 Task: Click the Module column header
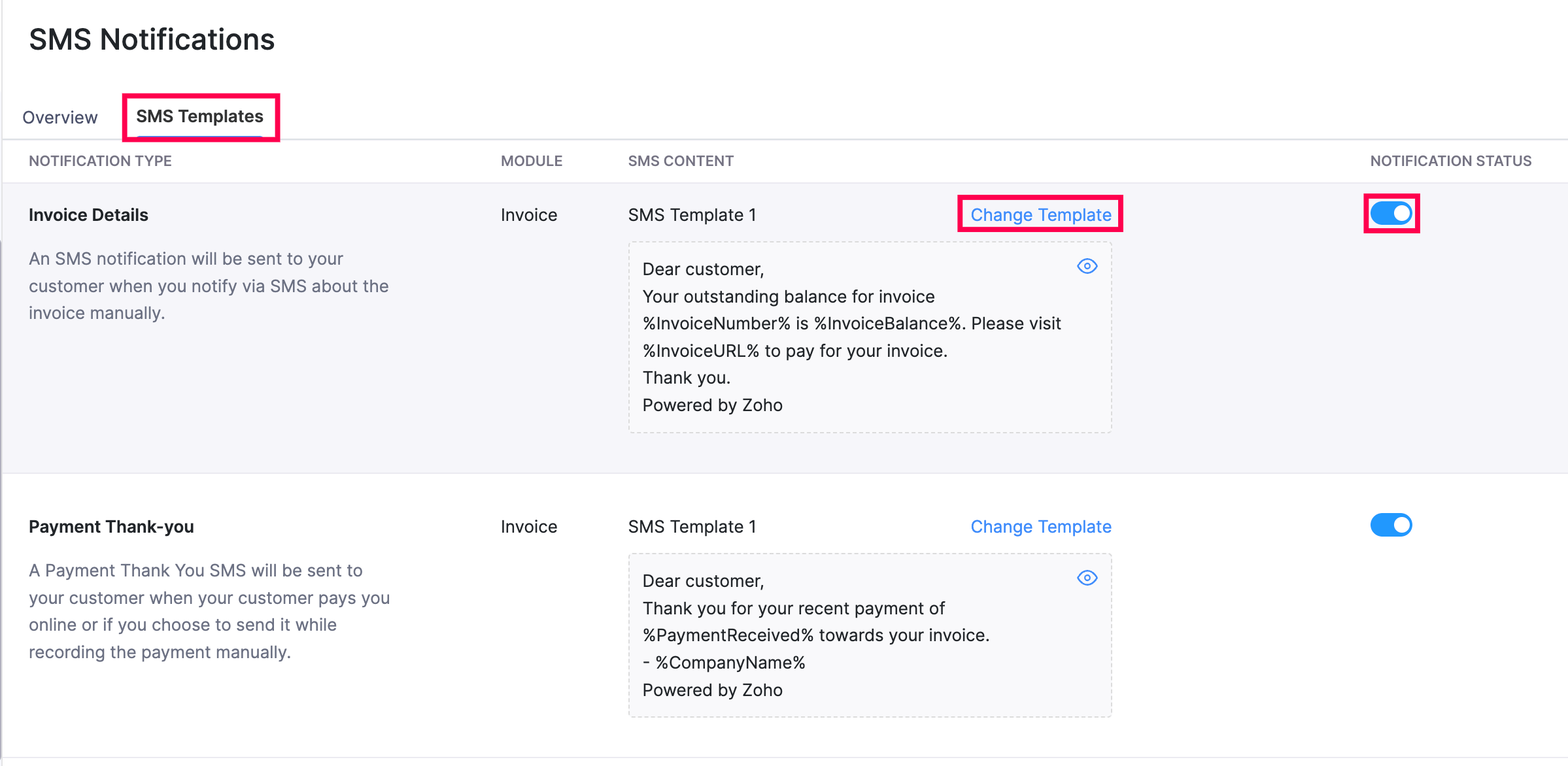[x=531, y=161]
